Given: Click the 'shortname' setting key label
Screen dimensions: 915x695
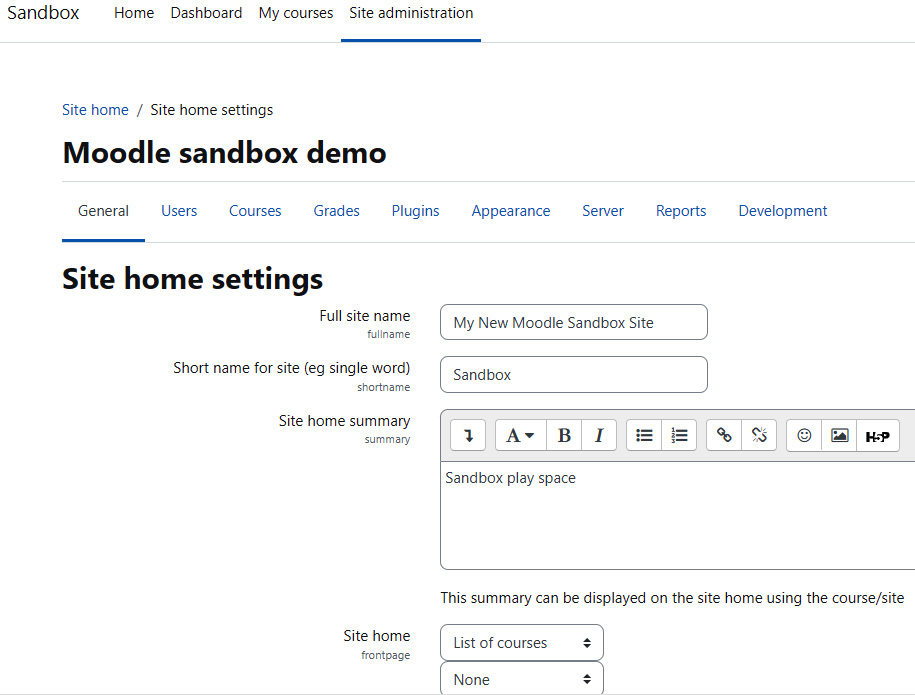Looking at the screenshot, I should coord(383,387).
